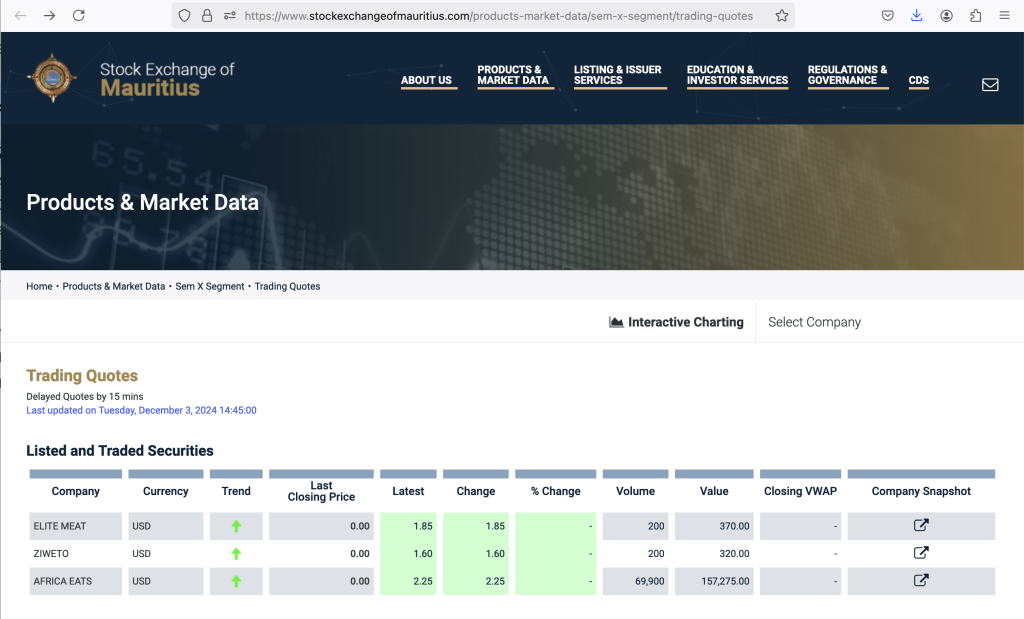Open the Pocket save icon
The width and height of the screenshot is (1024, 619).
888,16
